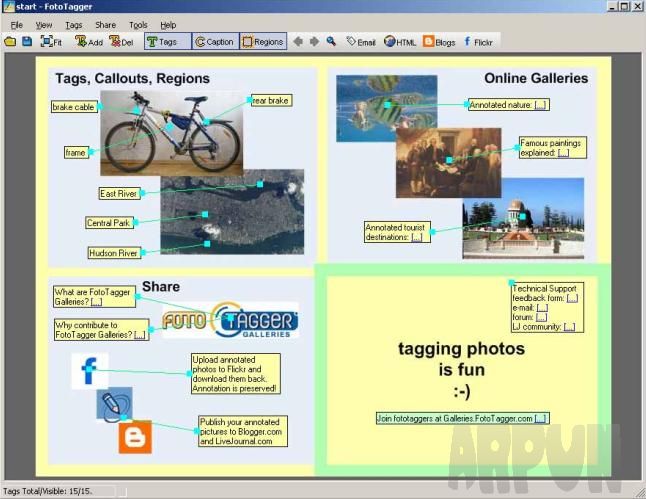Open the LJ community link
646x499 pixels.
[569, 327]
